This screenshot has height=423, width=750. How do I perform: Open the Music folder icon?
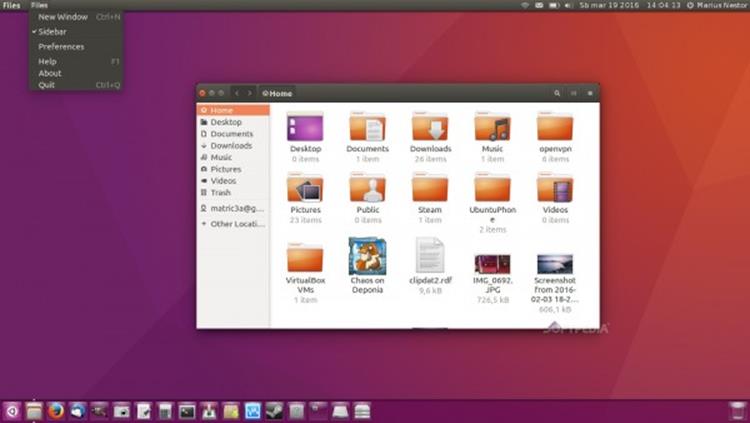[x=492, y=128]
